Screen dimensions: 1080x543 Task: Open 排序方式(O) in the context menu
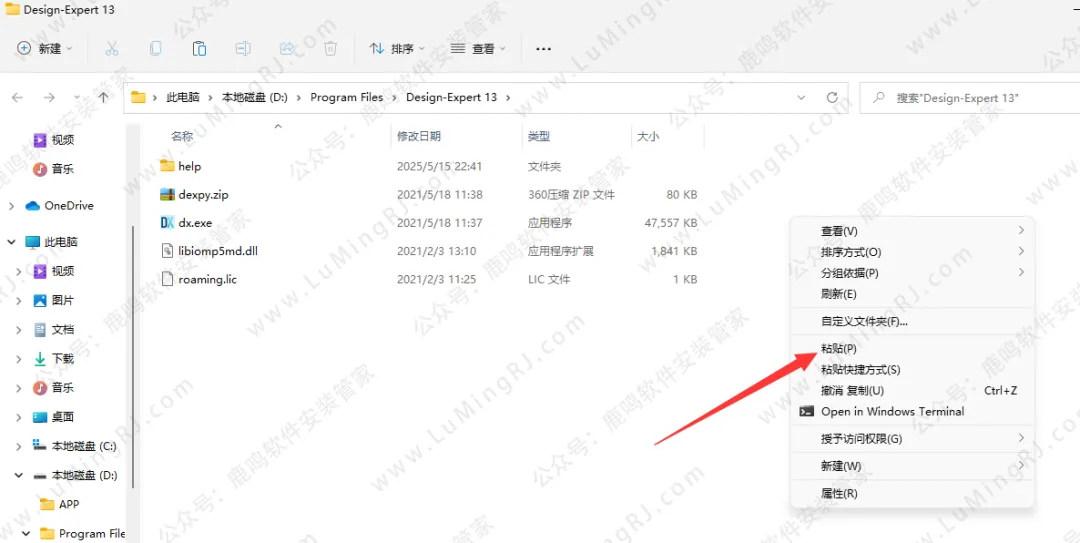(912, 252)
